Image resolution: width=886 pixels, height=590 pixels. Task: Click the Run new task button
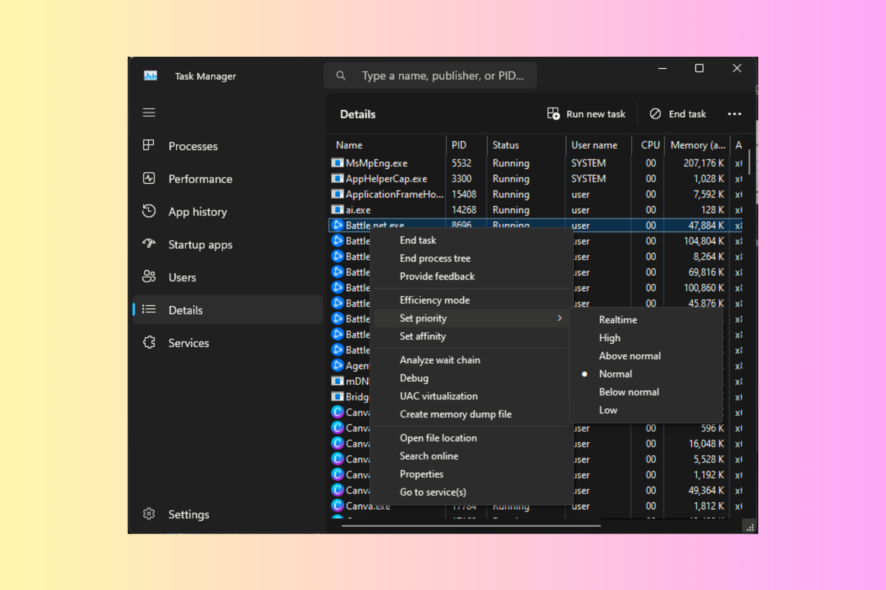coord(586,114)
